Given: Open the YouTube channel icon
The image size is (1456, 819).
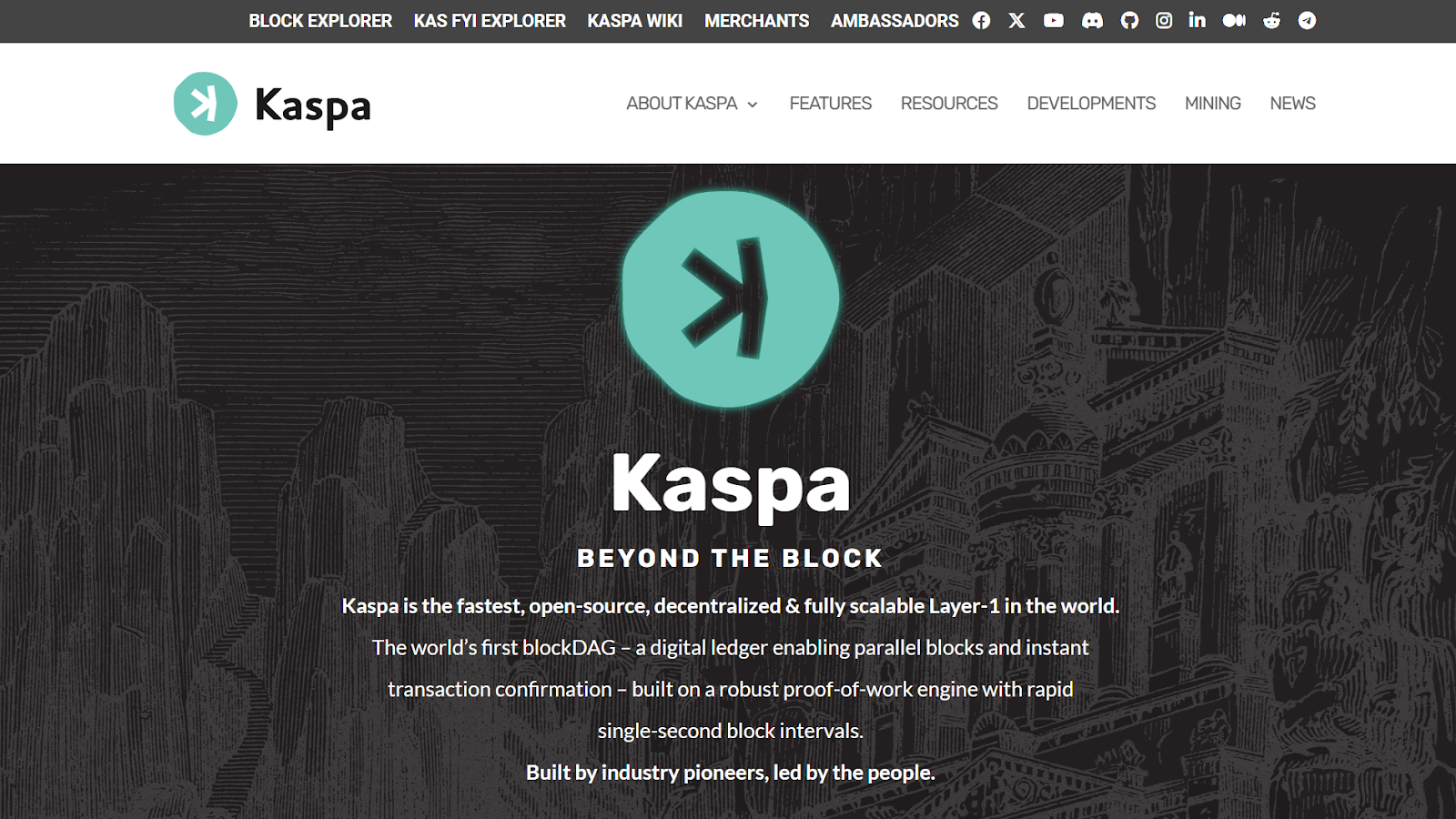Looking at the screenshot, I should (1054, 20).
